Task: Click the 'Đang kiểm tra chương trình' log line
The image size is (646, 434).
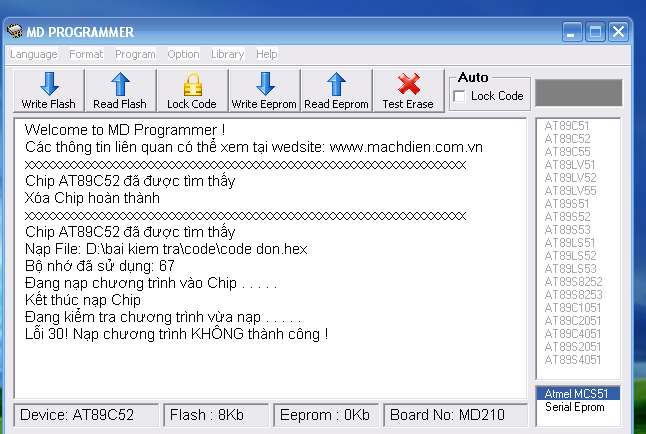Action: click(x=163, y=317)
